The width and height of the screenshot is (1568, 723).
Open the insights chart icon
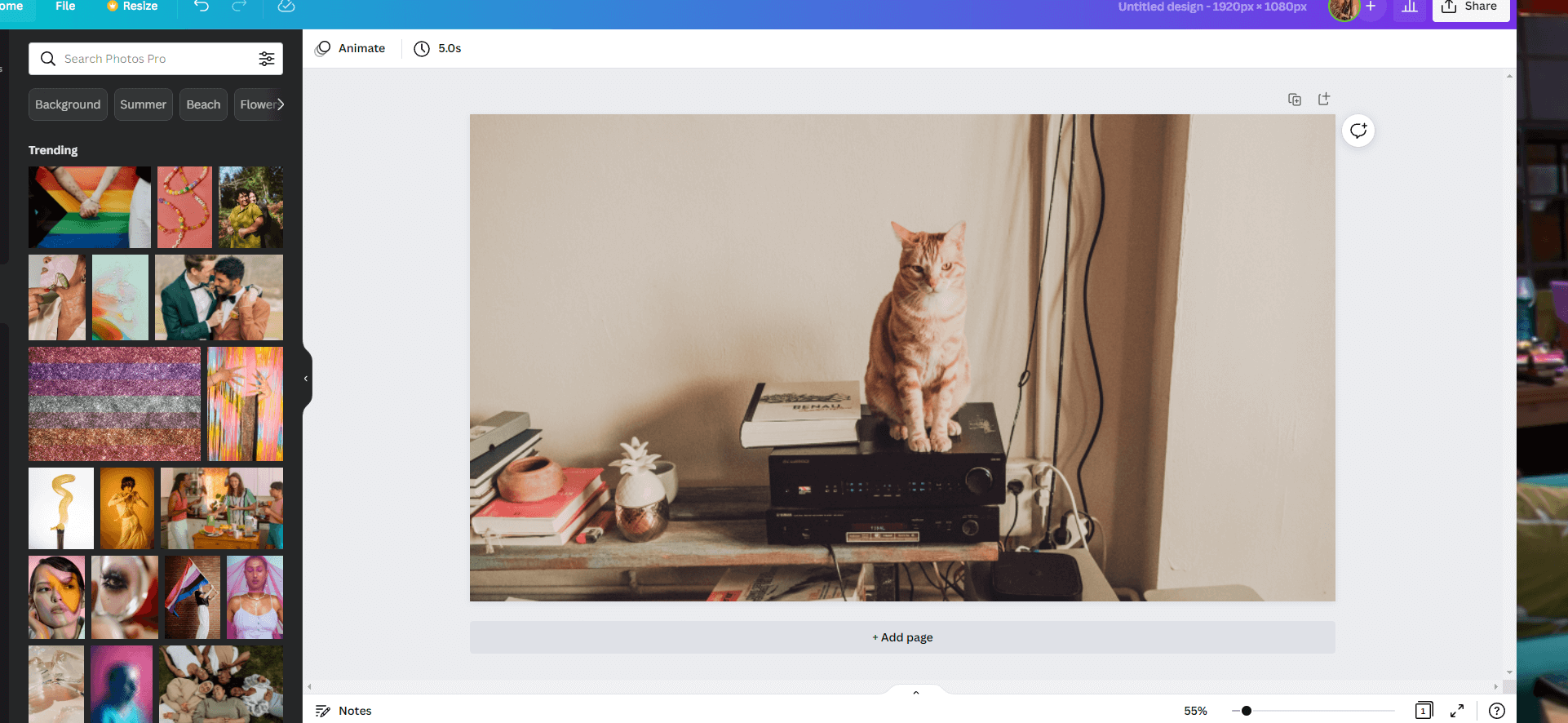tap(1410, 7)
